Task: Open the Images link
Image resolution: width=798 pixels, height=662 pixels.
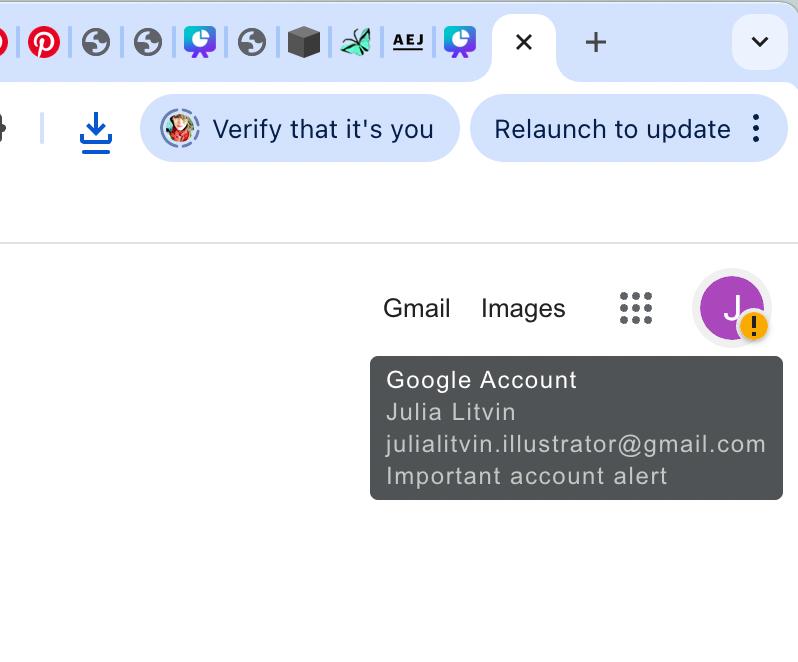Action: click(x=523, y=309)
